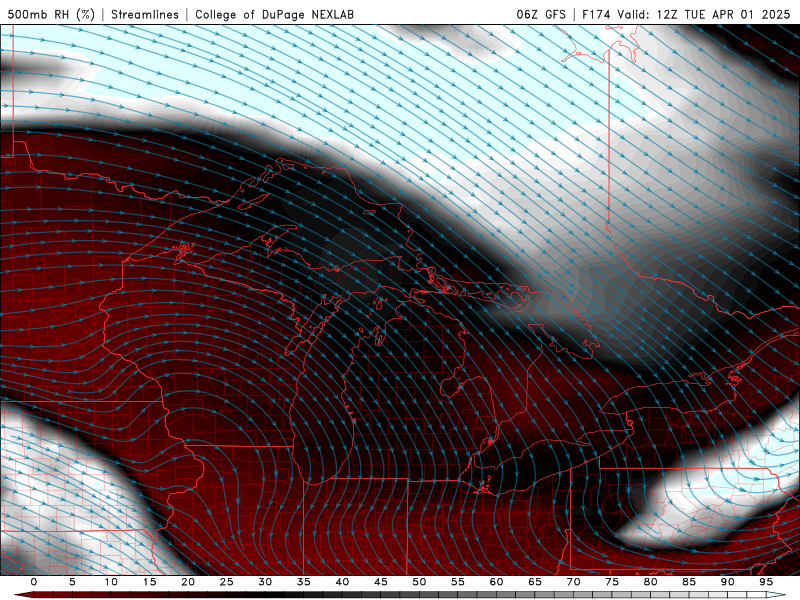Select the "Streamlines" label in header
The width and height of the screenshot is (800, 600).
[145, 14]
